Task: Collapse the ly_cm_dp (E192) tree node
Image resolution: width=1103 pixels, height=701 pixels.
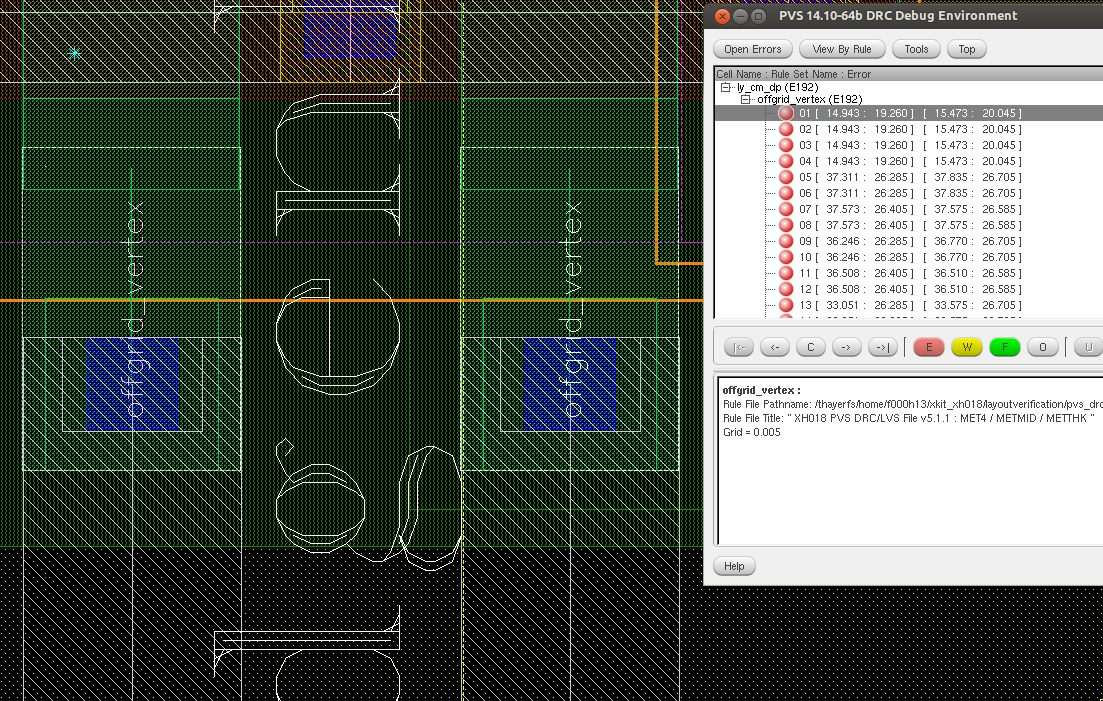Action: [726, 87]
